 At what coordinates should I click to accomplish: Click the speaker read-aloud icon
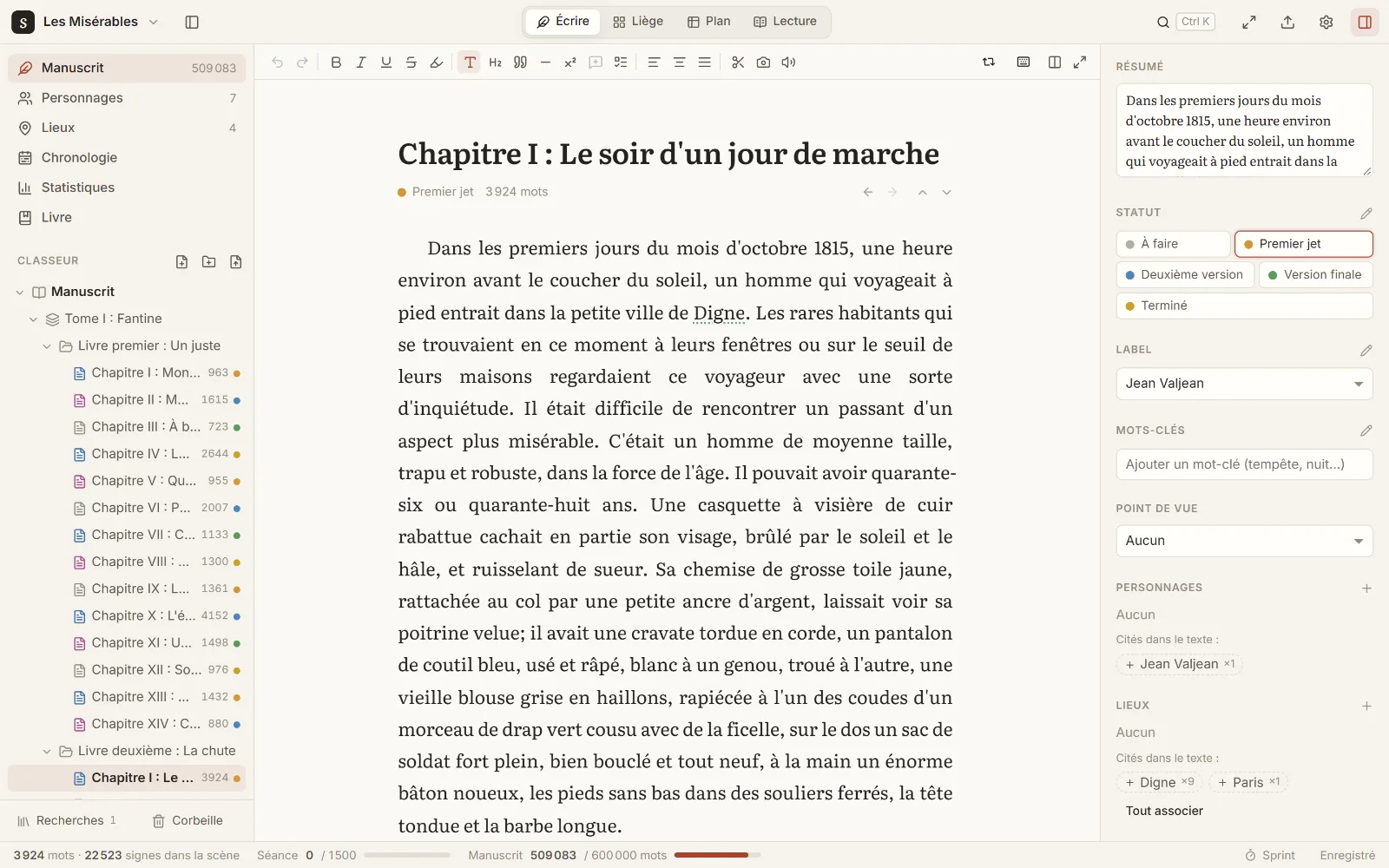click(788, 62)
